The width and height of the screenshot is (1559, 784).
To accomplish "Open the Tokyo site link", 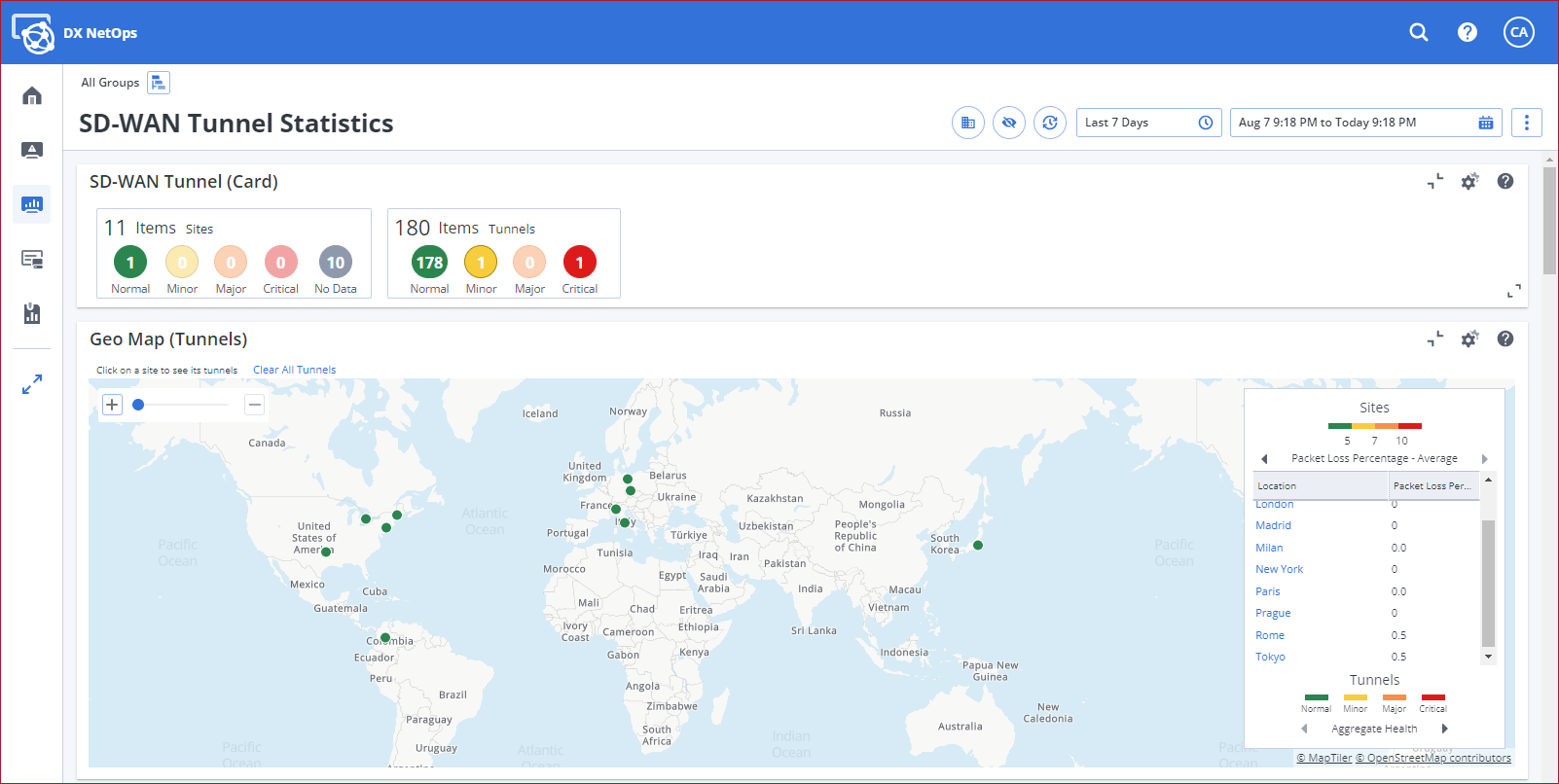I will 1270,658.
